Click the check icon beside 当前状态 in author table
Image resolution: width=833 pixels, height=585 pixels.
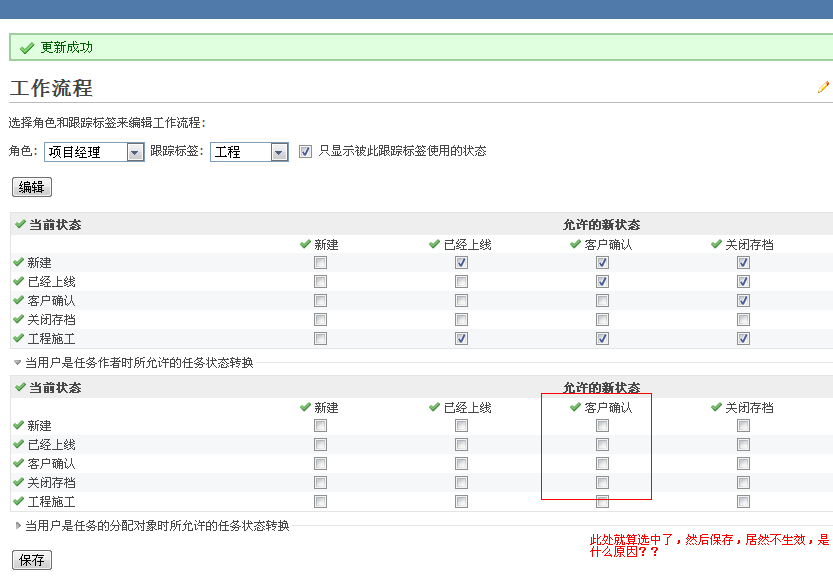pos(20,387)
